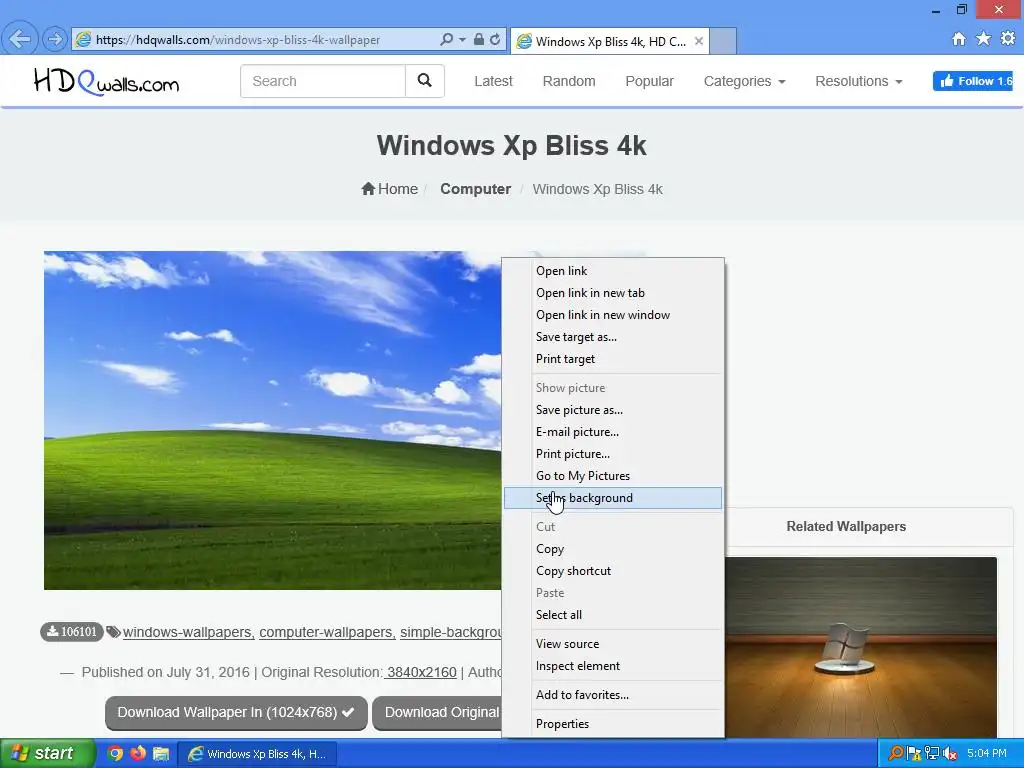Click Download Wallpaper In (1024x768) button

coord(236,712)
